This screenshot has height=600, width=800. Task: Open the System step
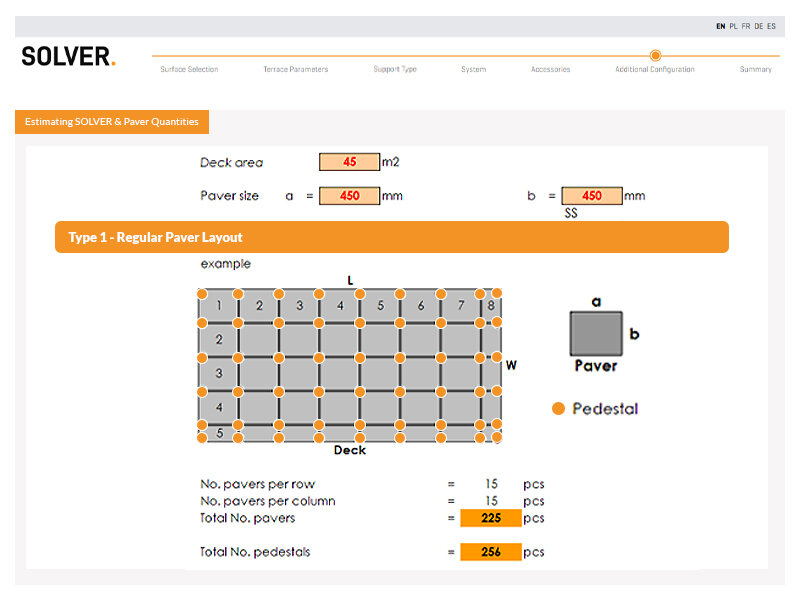473,69
